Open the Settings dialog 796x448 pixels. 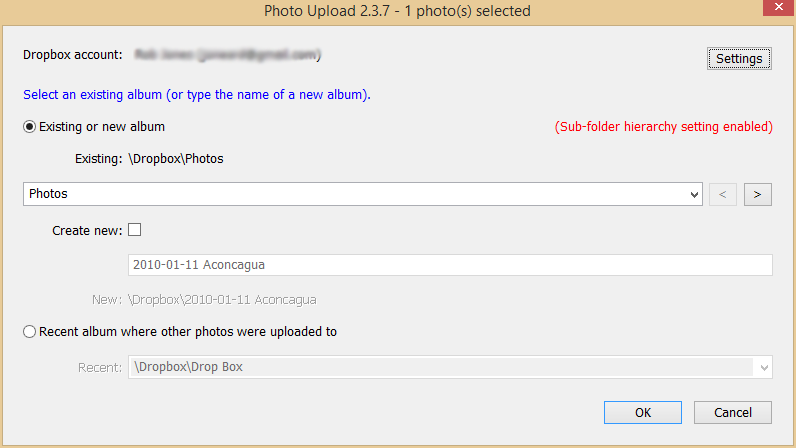click(739, 59)
